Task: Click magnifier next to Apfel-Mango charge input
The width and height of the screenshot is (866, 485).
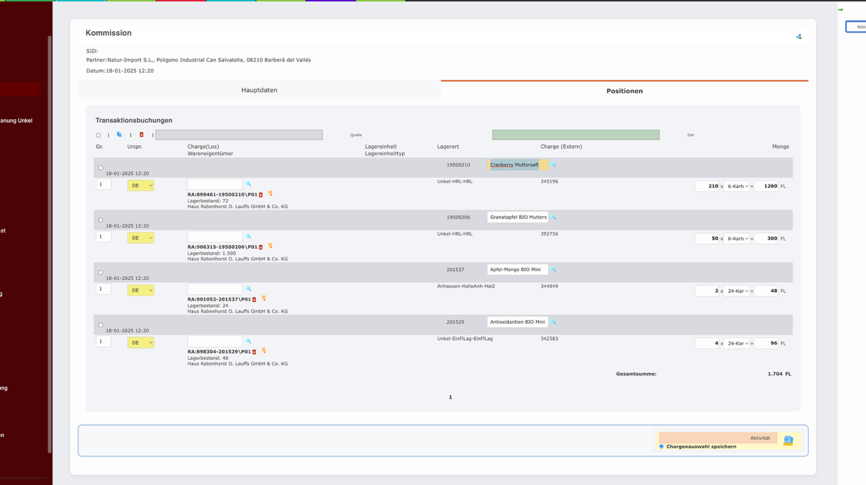Action: tap(249, 288)
